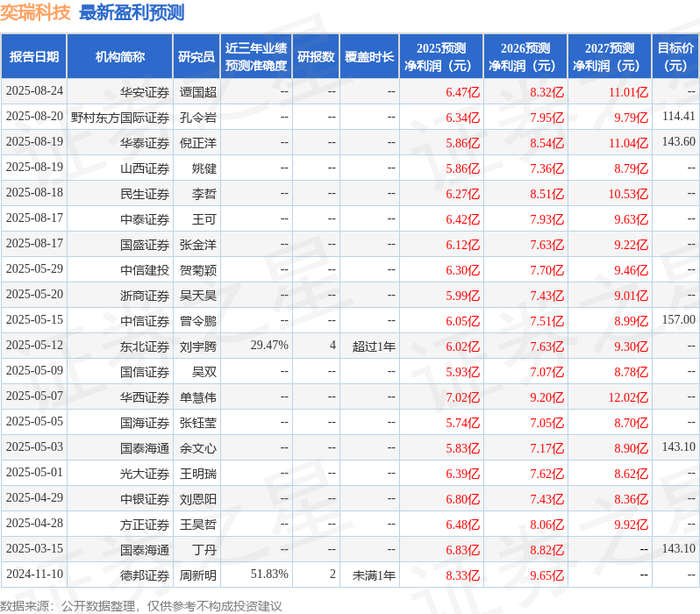Select institution 民生证券

(145, 194)
